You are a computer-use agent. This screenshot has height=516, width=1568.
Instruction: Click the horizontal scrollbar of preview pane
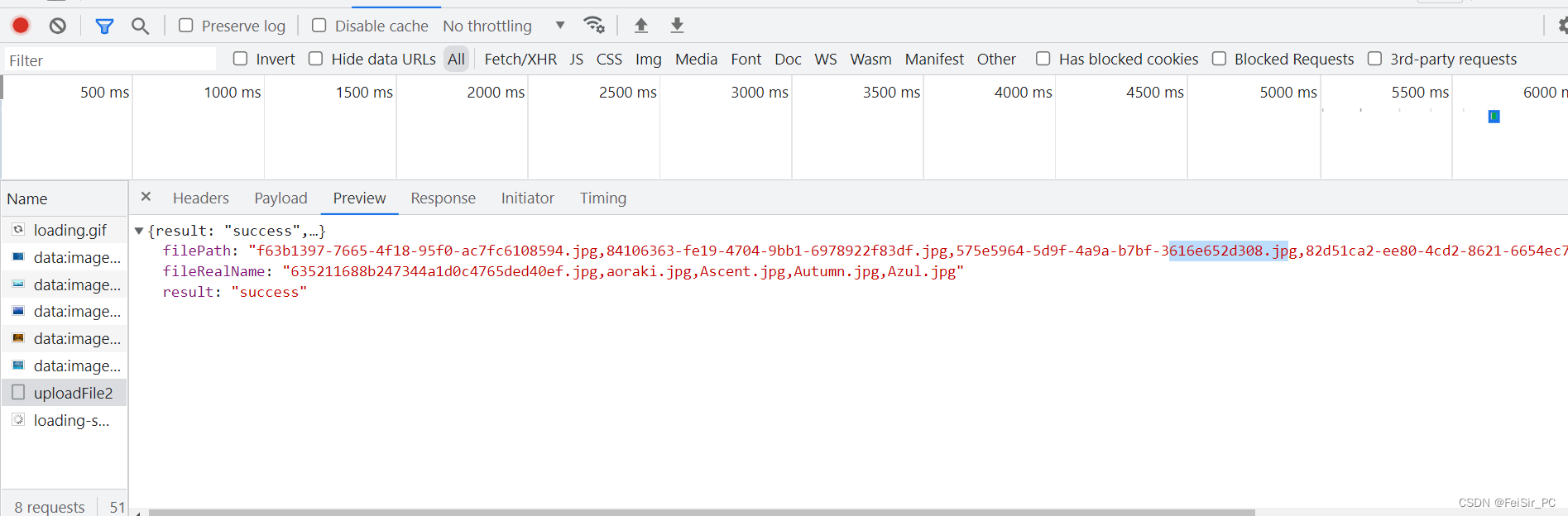pyautogui.click(x=702, y=512)
